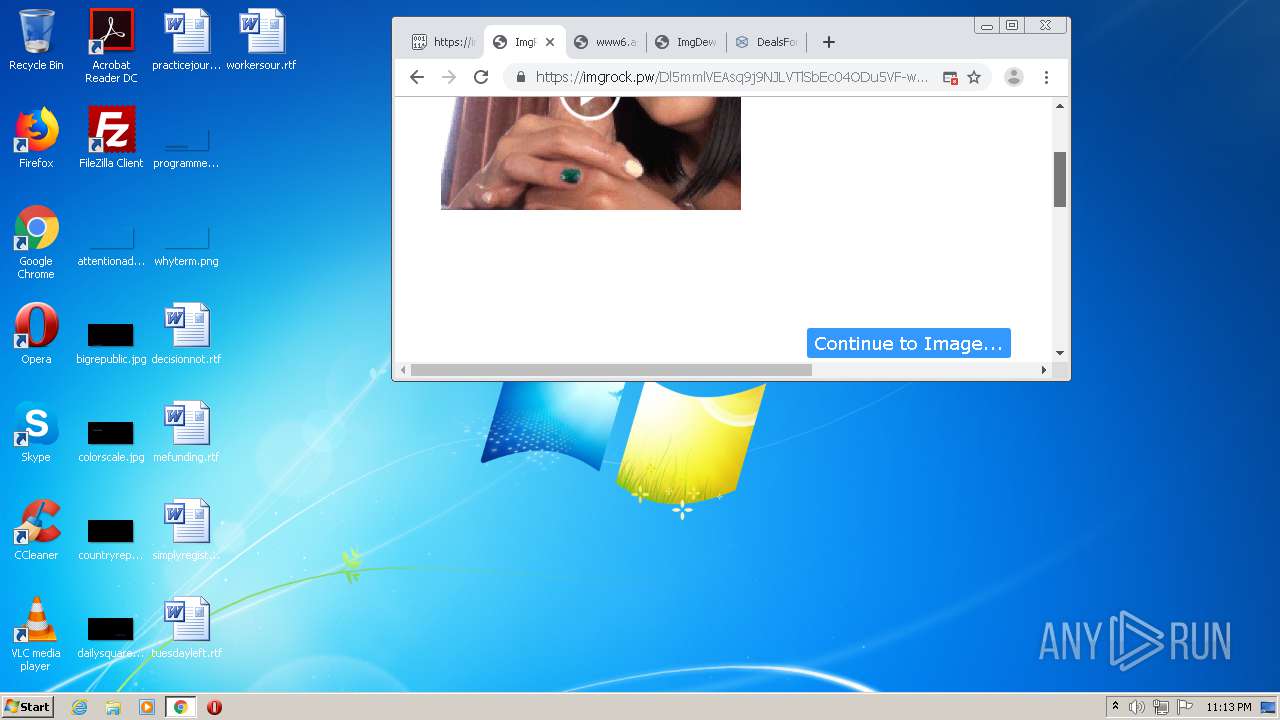Launch Firefox from desktop

coord(36,138)
